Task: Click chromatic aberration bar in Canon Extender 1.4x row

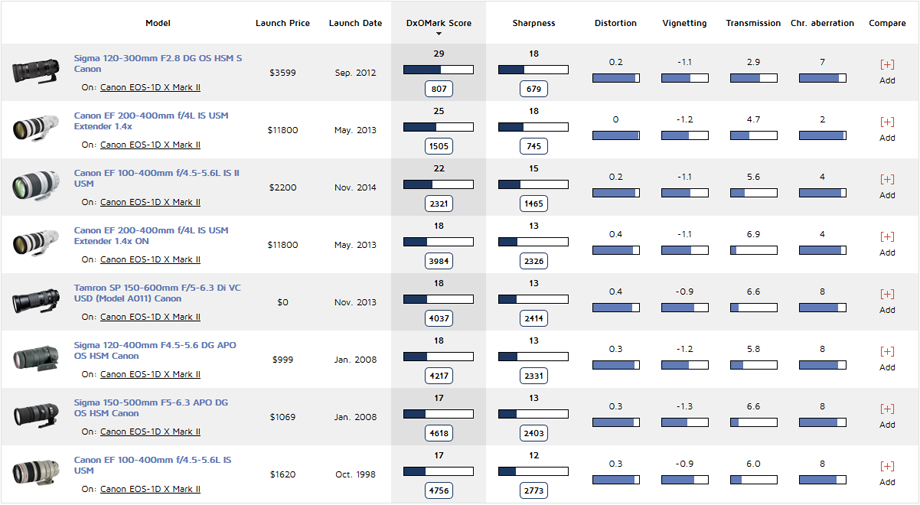Action: click(822, 135)
